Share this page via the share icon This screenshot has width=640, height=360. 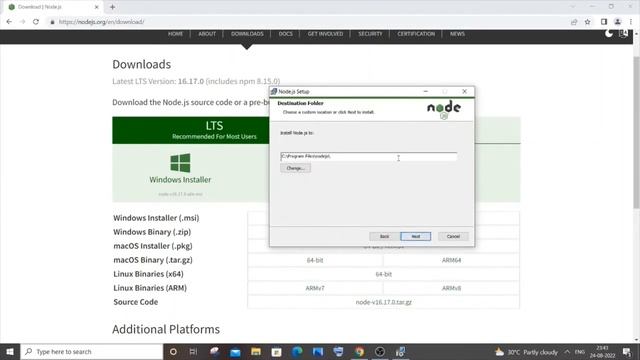(574, 22)
